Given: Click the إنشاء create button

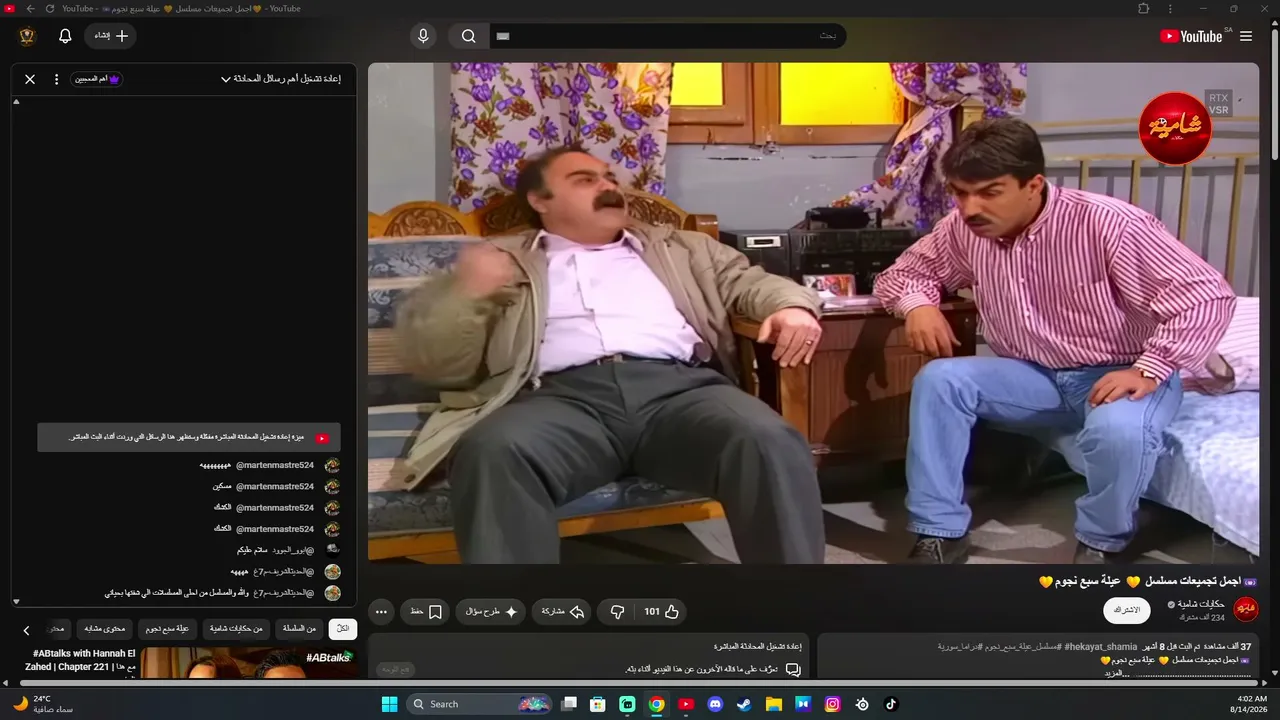Looking at the screenshot, I should 111,36.
